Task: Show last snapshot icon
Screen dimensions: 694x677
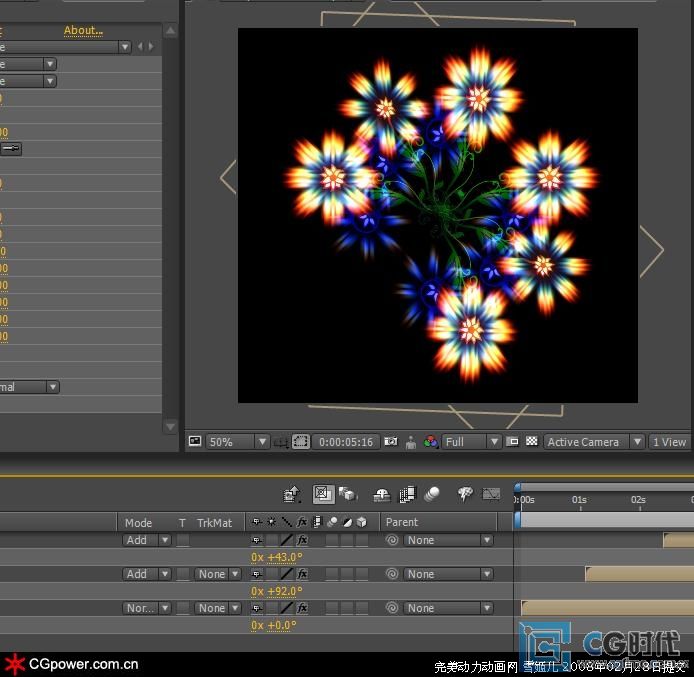Action: pyautogui.click(x=411, y=442)
